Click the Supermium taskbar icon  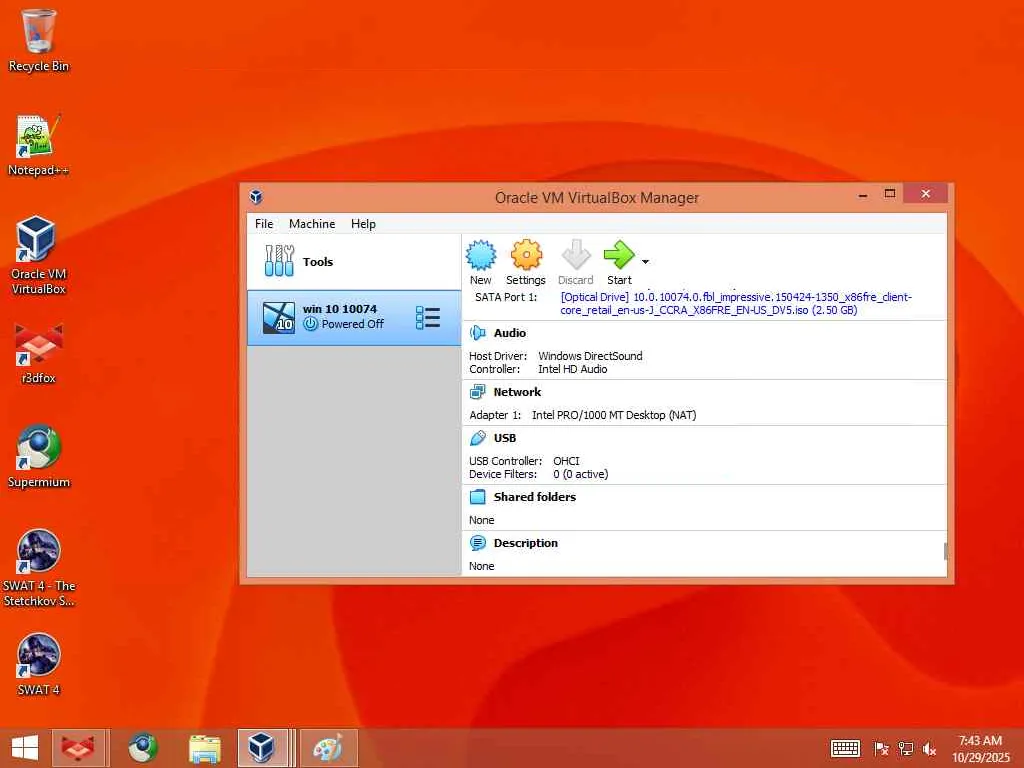[142, 748]
